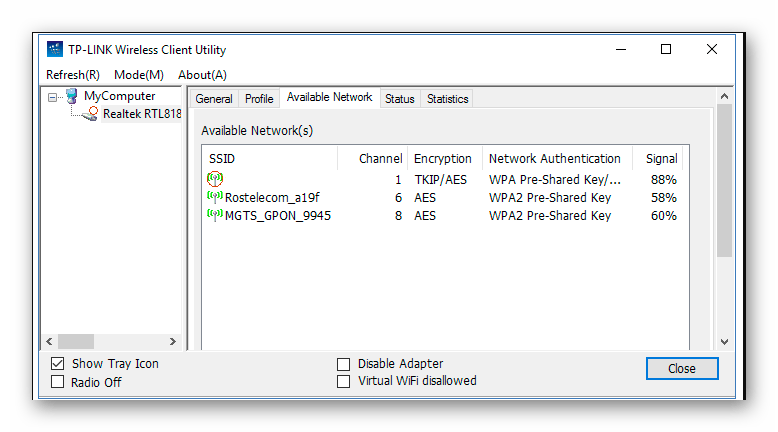Sort by Network Authentication column header
The height and width of the screenshot is (432, 778).
[x=557, y=159]
